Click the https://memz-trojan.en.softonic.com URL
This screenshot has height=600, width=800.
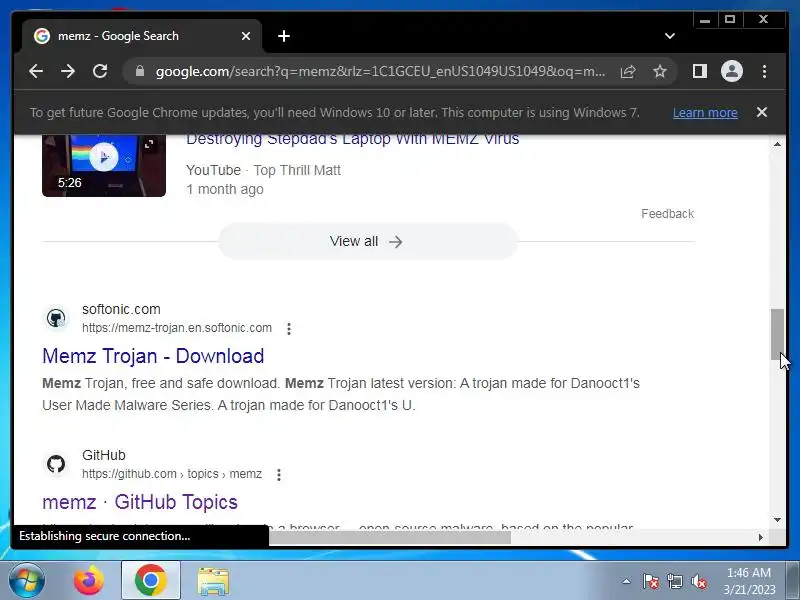[177, 328]
